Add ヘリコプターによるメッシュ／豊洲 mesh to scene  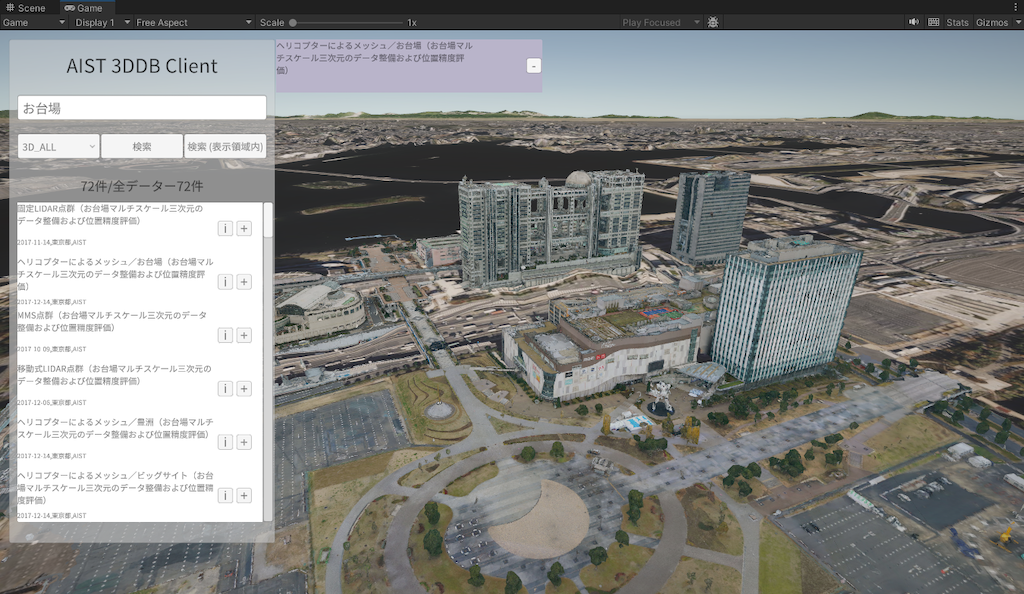tap(244, 443)
